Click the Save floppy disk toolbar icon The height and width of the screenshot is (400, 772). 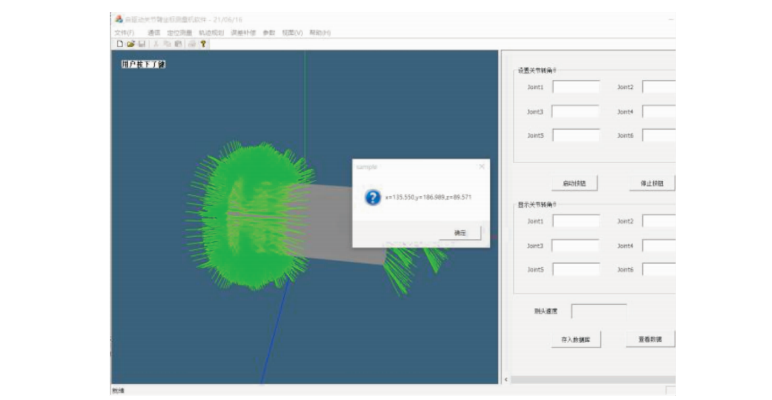(142, 44)
